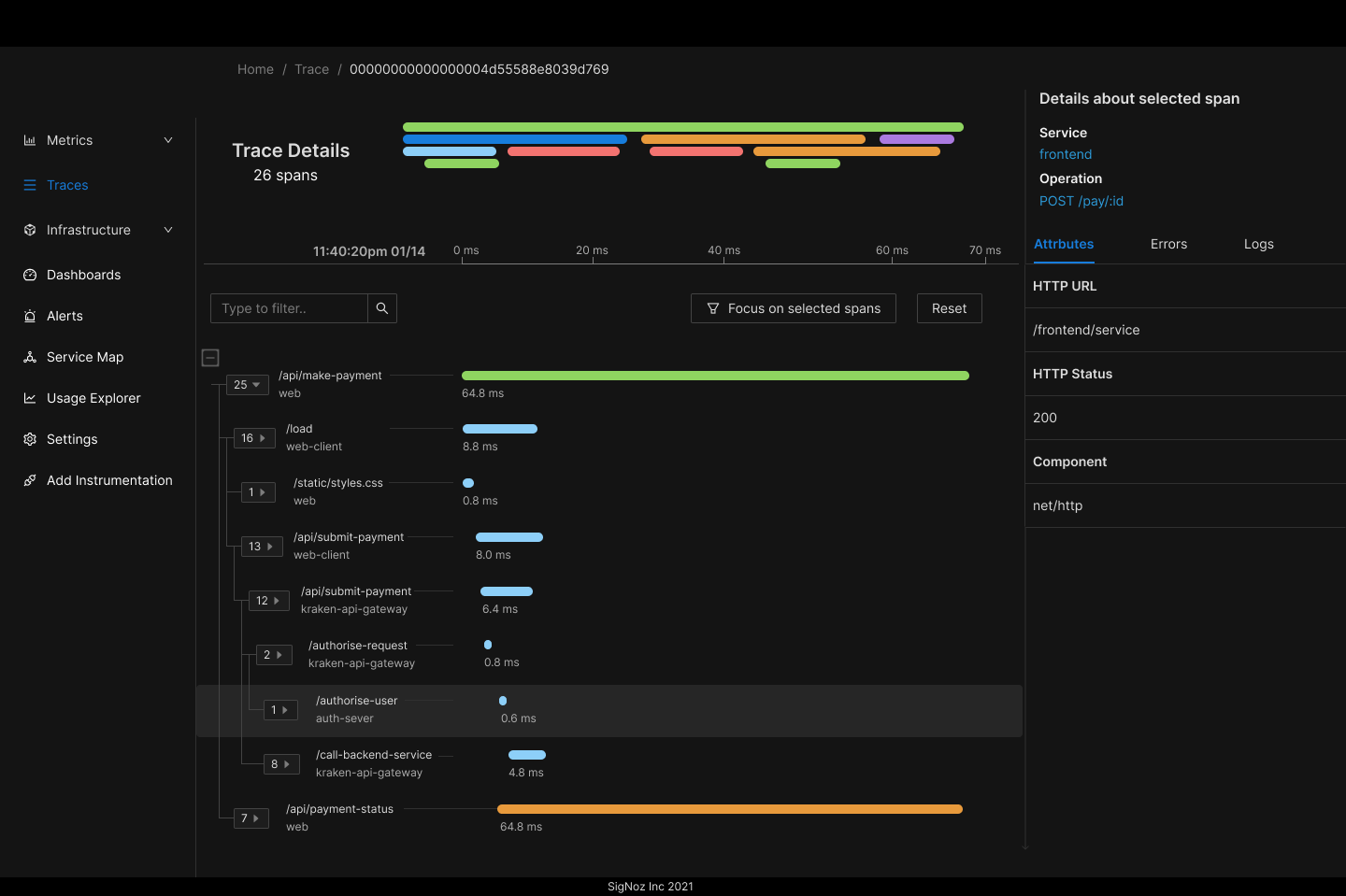Click the Settings gear icon
This screenshot has width=1346, height=896.
[30, 439]
